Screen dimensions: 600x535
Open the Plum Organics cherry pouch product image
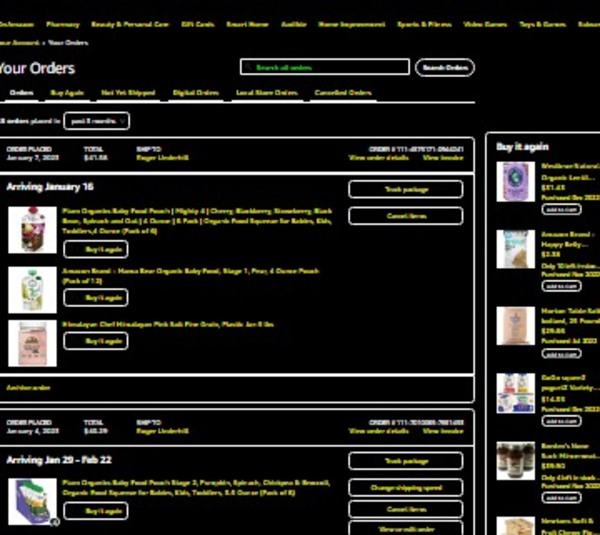point(32,230)
